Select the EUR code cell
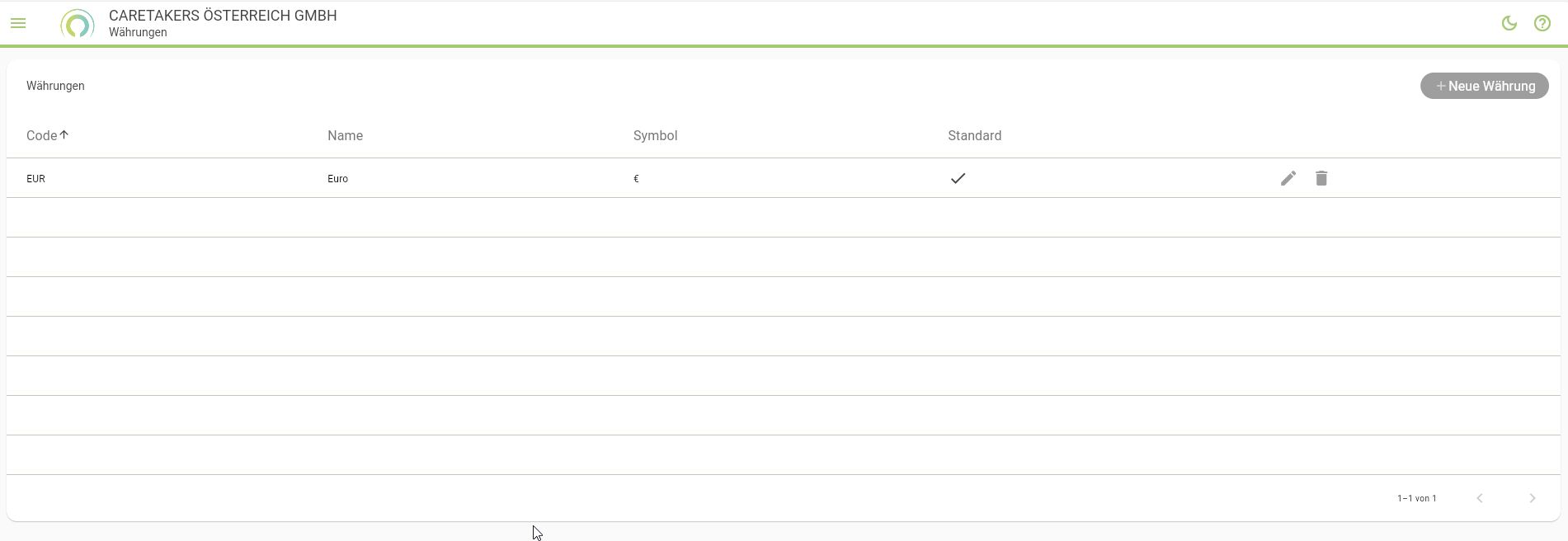 tap(35, 179)
